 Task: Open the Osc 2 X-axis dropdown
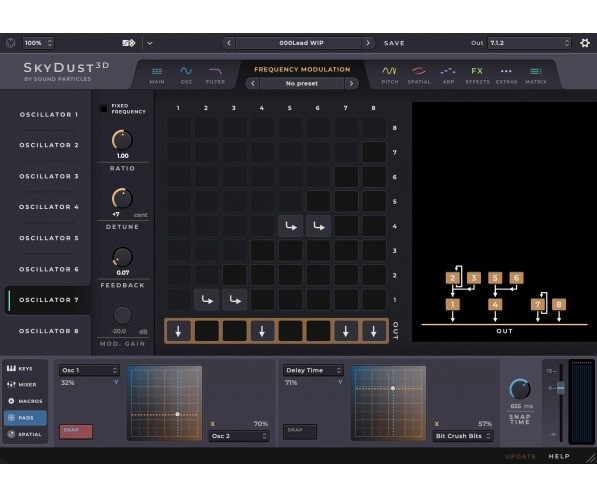click(x=239, y=436)
